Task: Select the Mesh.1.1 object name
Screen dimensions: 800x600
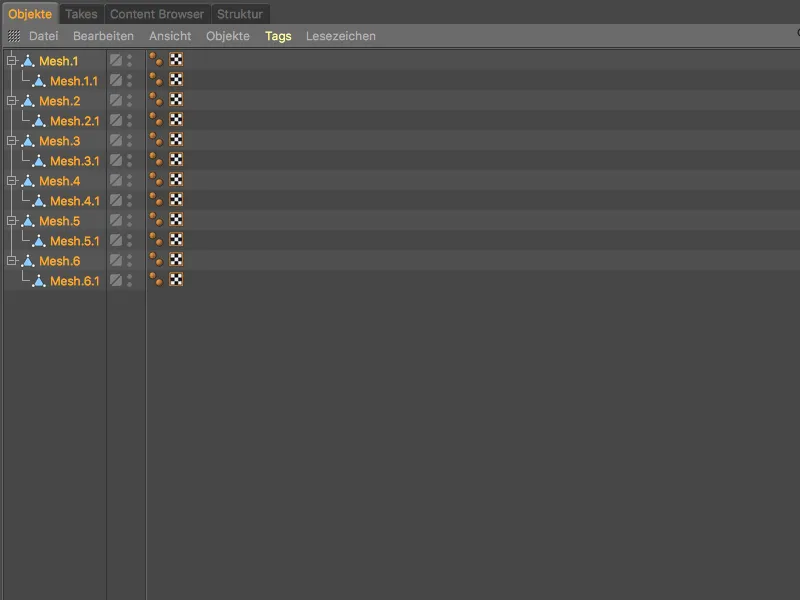Action: click(74, 81)
